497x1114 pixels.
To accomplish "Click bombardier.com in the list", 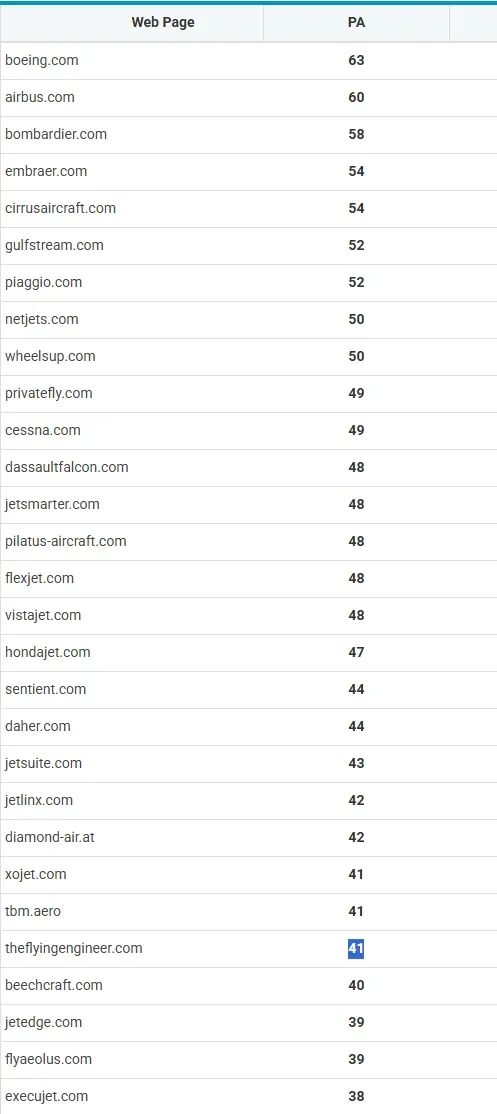I will click(56, 134).
